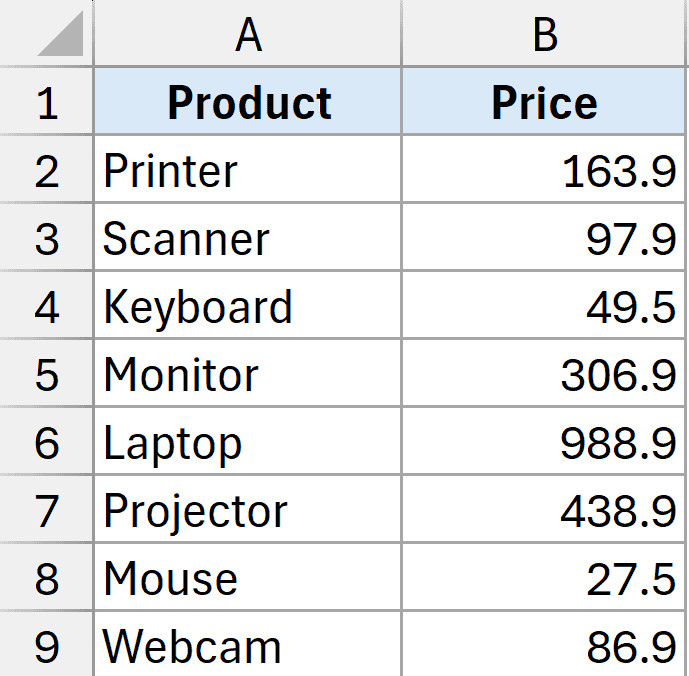Select column B header

544,35
